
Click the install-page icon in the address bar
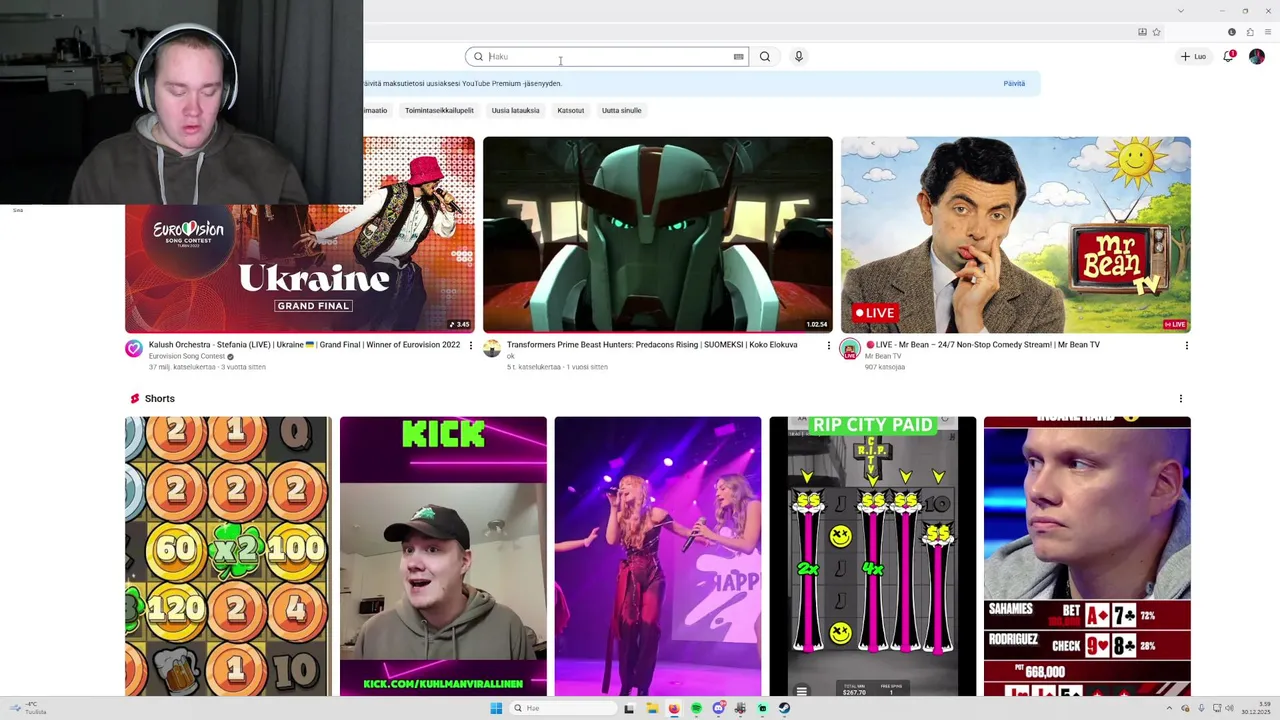pos(1142,32)
